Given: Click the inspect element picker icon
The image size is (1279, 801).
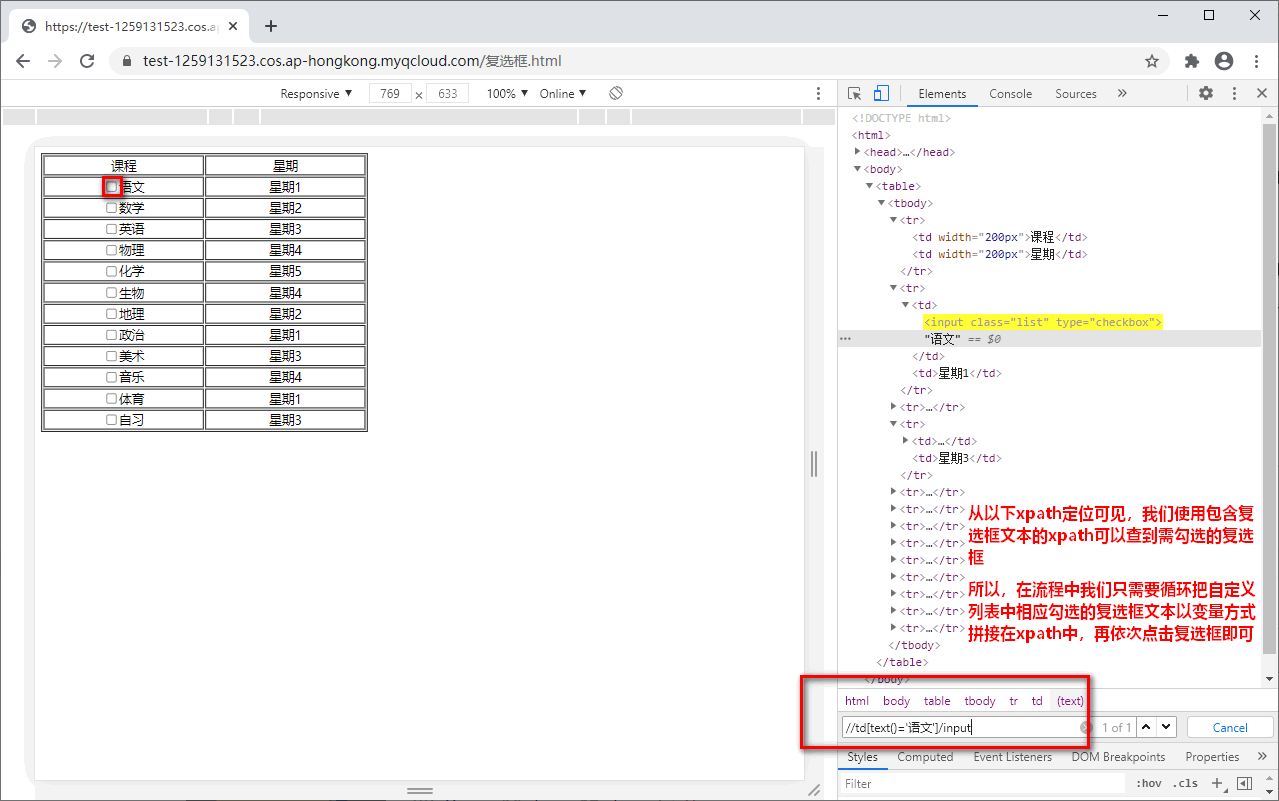Looking at the screenshot, I should pos(854,93).
